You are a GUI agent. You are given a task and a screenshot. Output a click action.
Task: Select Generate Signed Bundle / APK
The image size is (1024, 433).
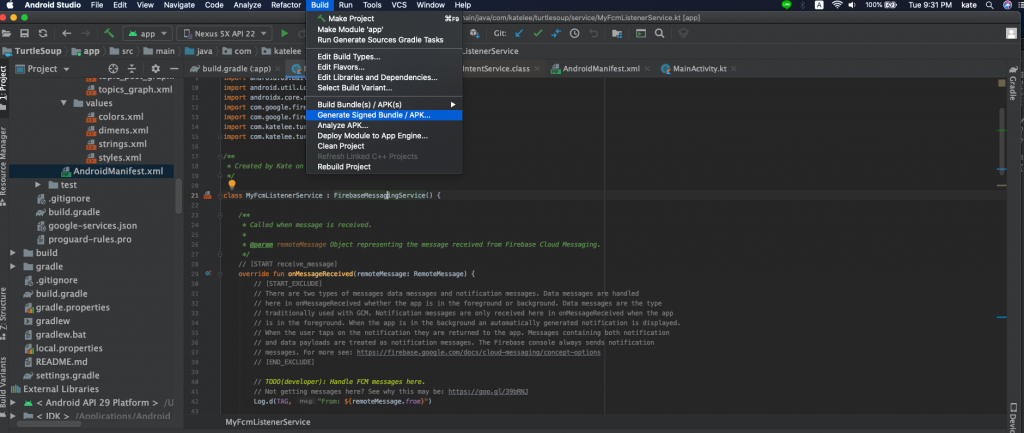pos(374,115)
